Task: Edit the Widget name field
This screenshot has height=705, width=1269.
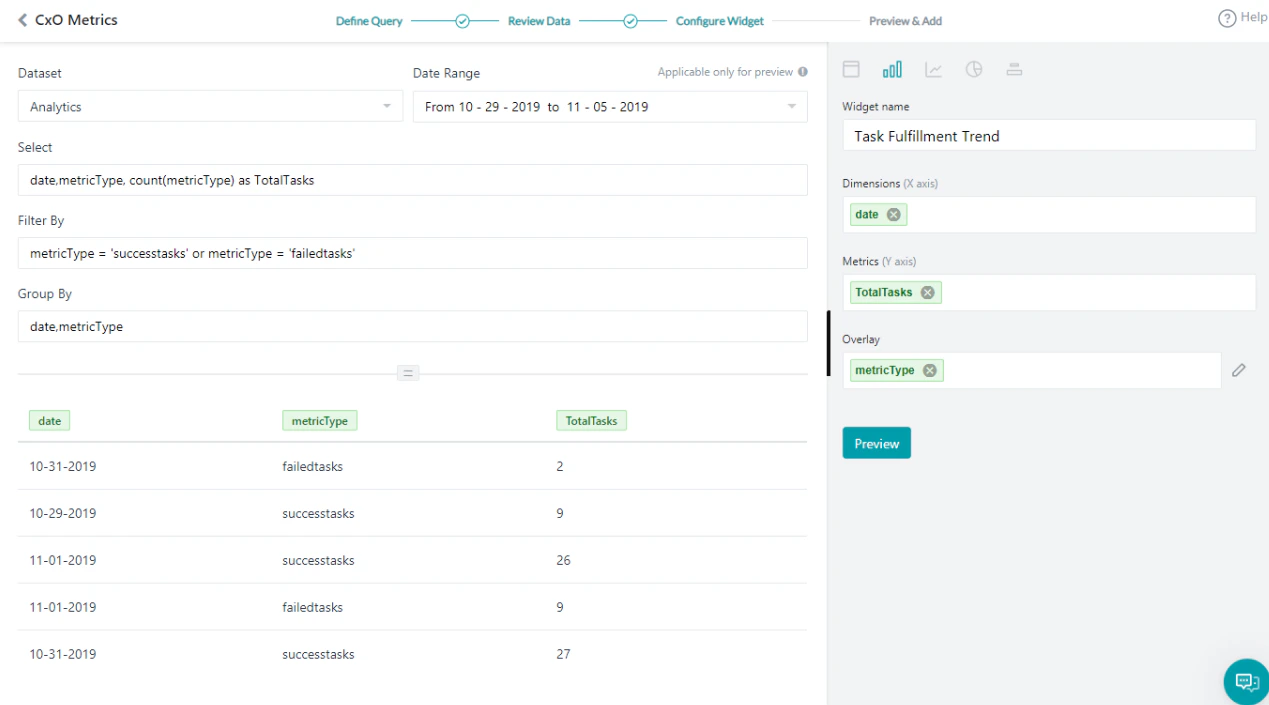Action: pyautogui.click(x=1048, y=135)
